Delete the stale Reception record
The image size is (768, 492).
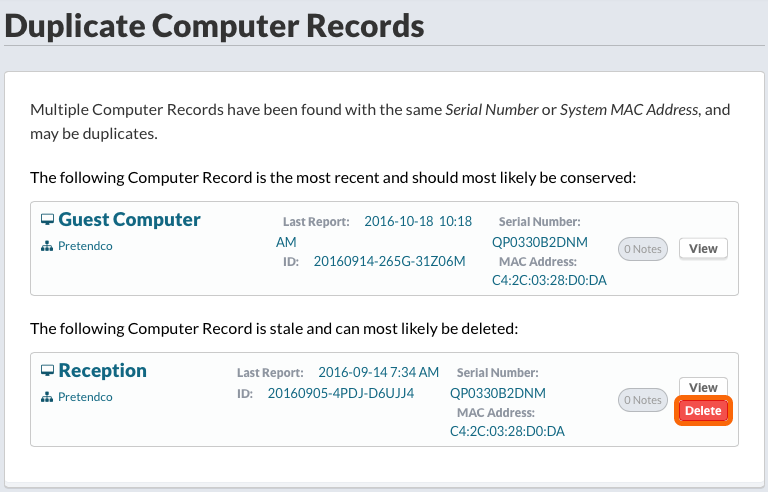(x=703, y=411)
